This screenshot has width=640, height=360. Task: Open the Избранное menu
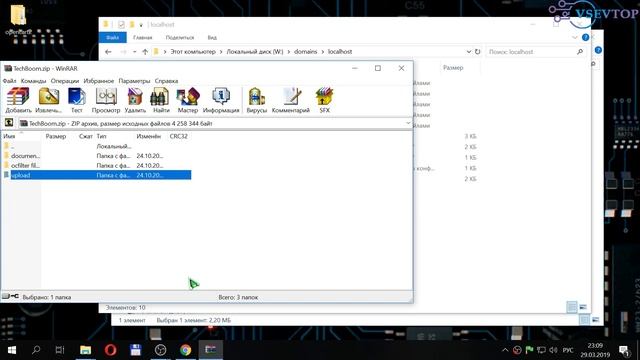(99, 81)
